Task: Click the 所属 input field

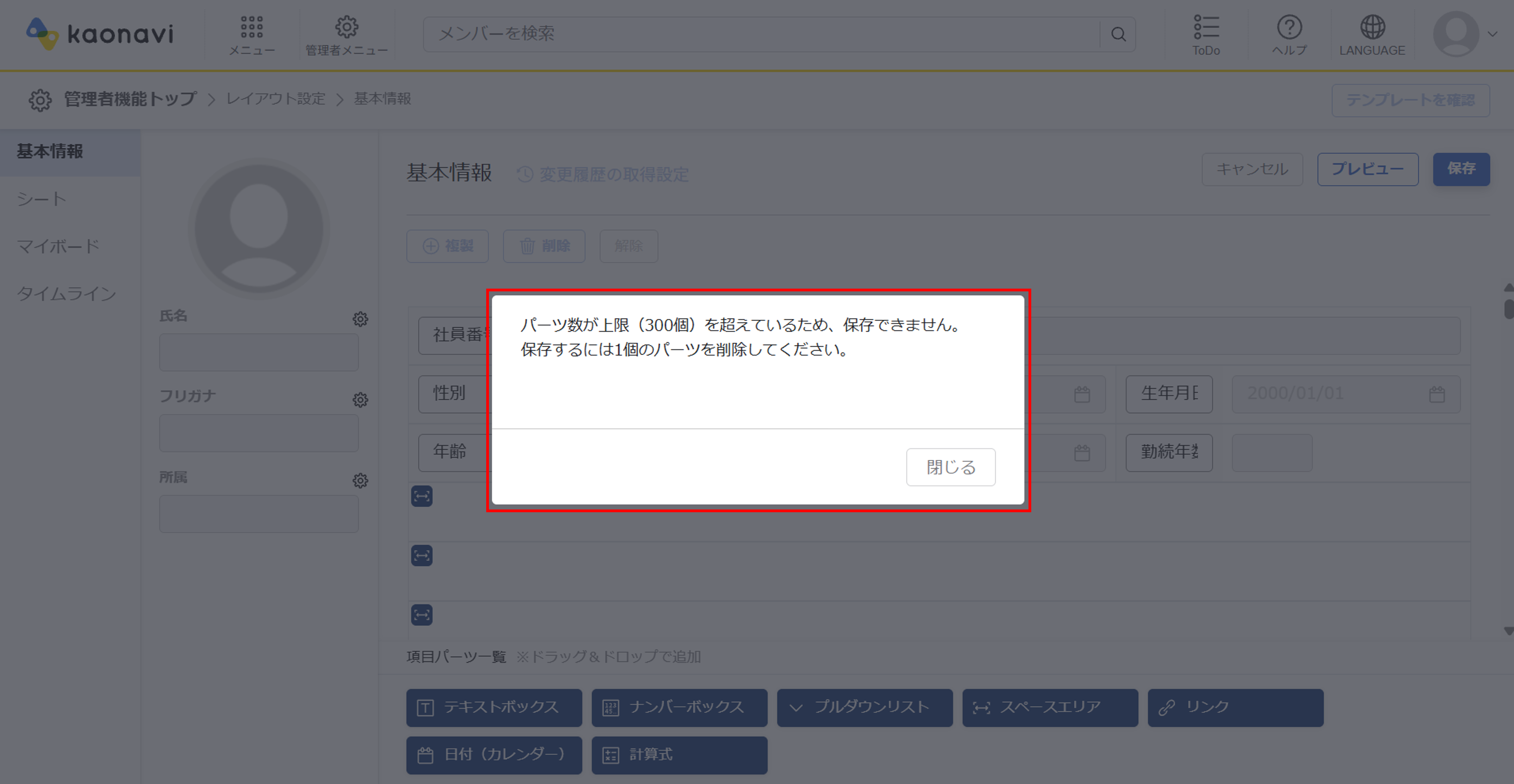Action: coord(259,514)
